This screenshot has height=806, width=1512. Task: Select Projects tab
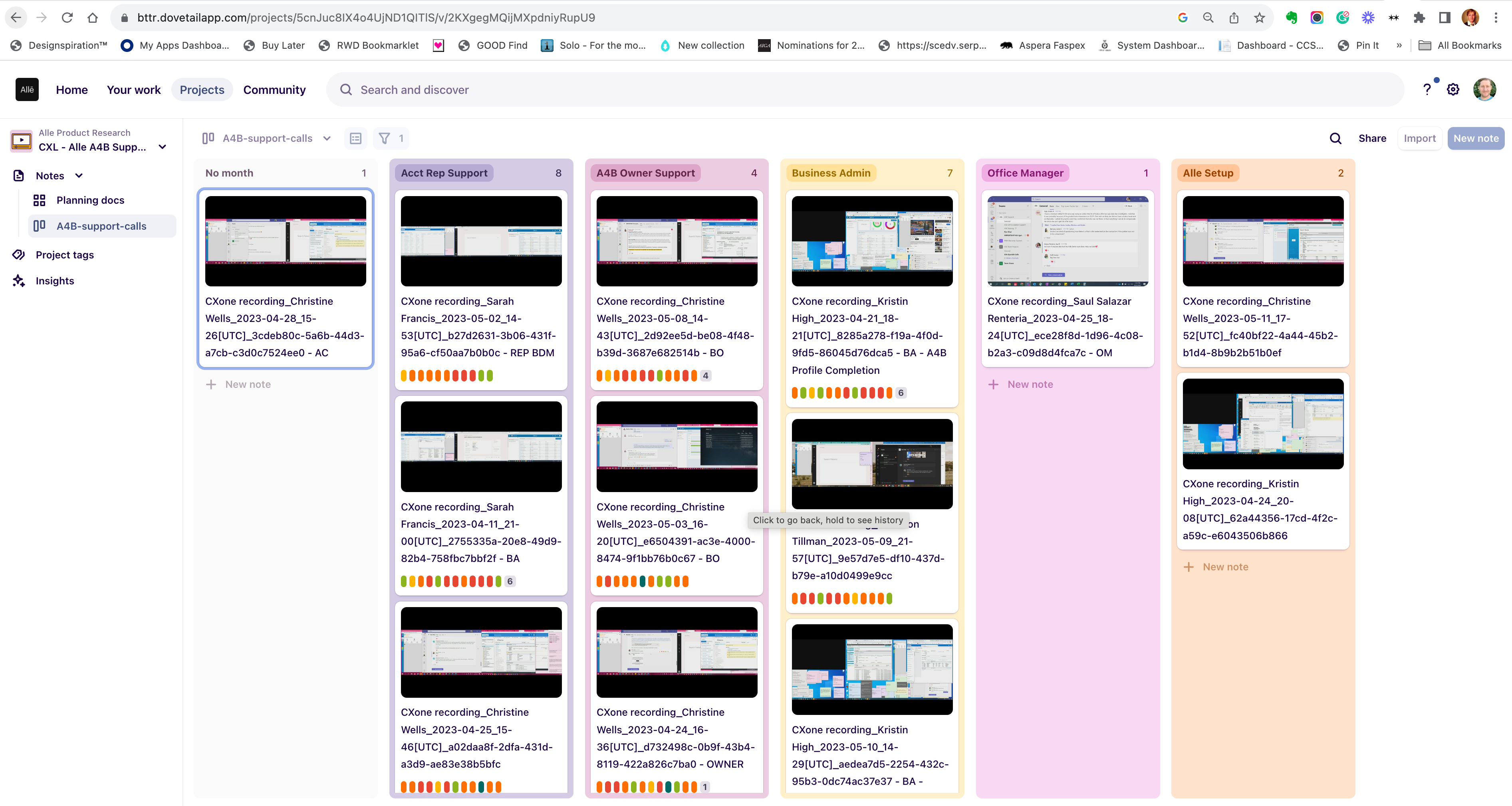pos(202,89)
